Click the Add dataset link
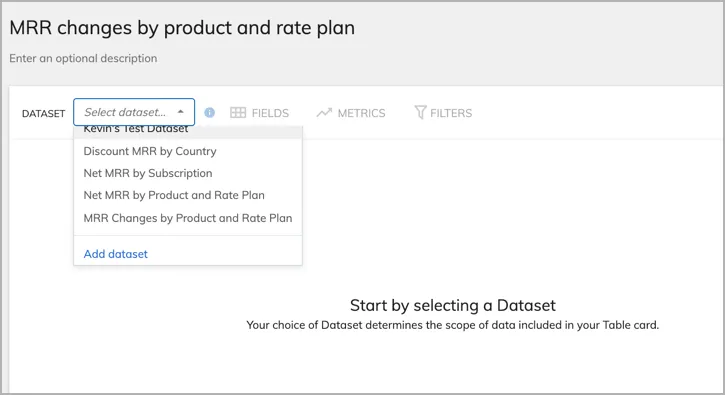725x395 pixels. (116, 254)
